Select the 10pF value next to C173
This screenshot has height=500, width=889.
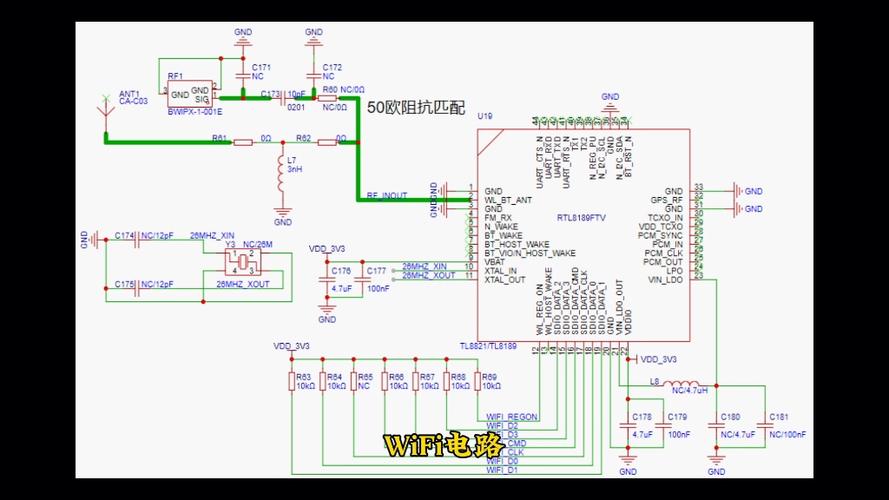(x=297, y=94)
